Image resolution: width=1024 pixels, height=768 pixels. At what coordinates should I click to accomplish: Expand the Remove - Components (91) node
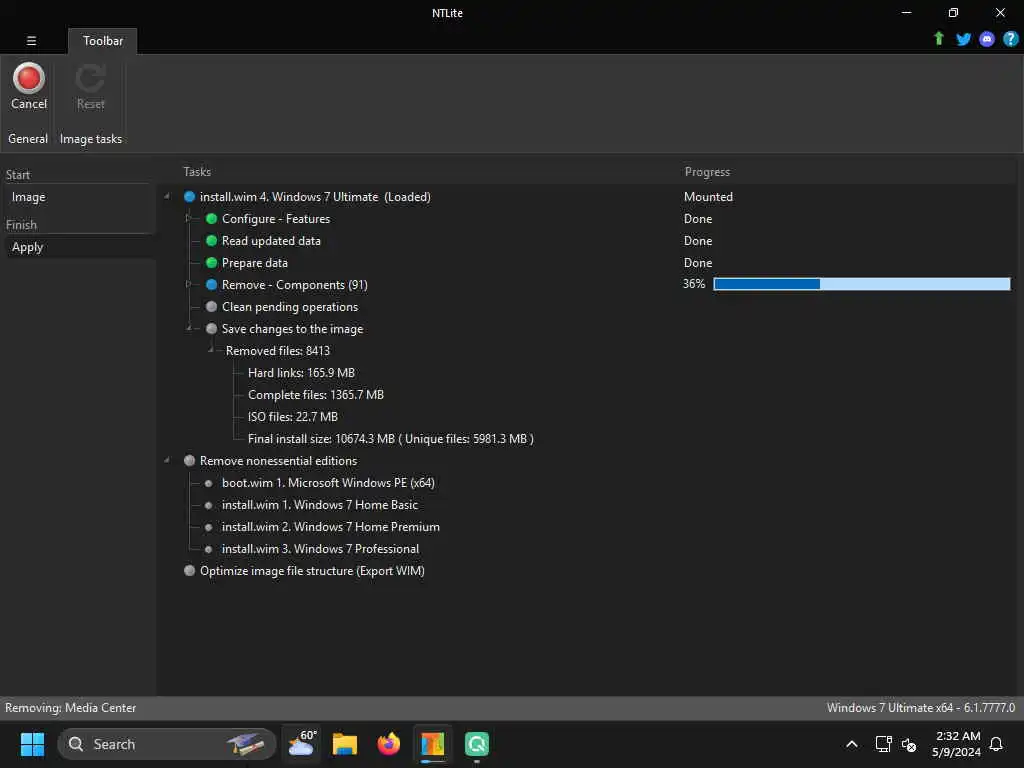tap(188, 284)
